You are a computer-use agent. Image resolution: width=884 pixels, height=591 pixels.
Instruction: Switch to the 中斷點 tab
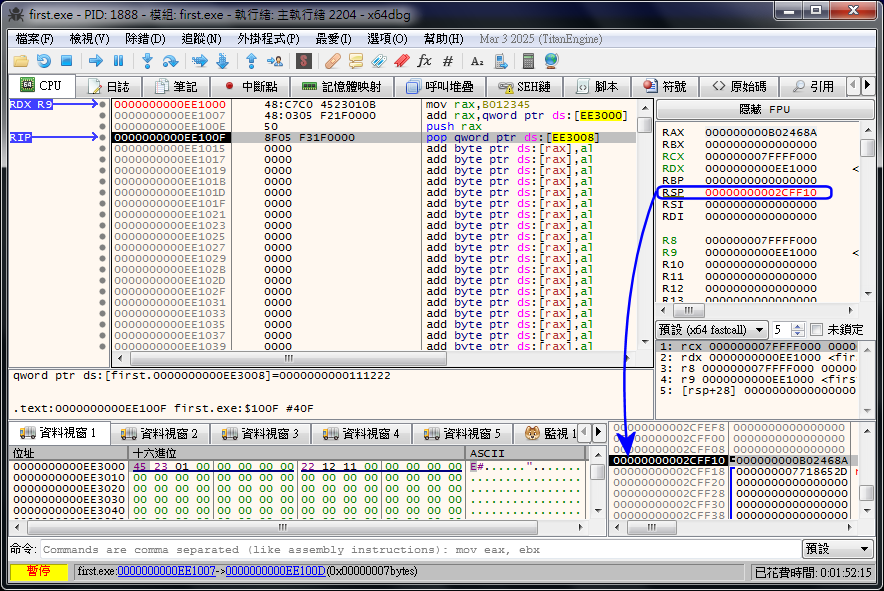251,87
